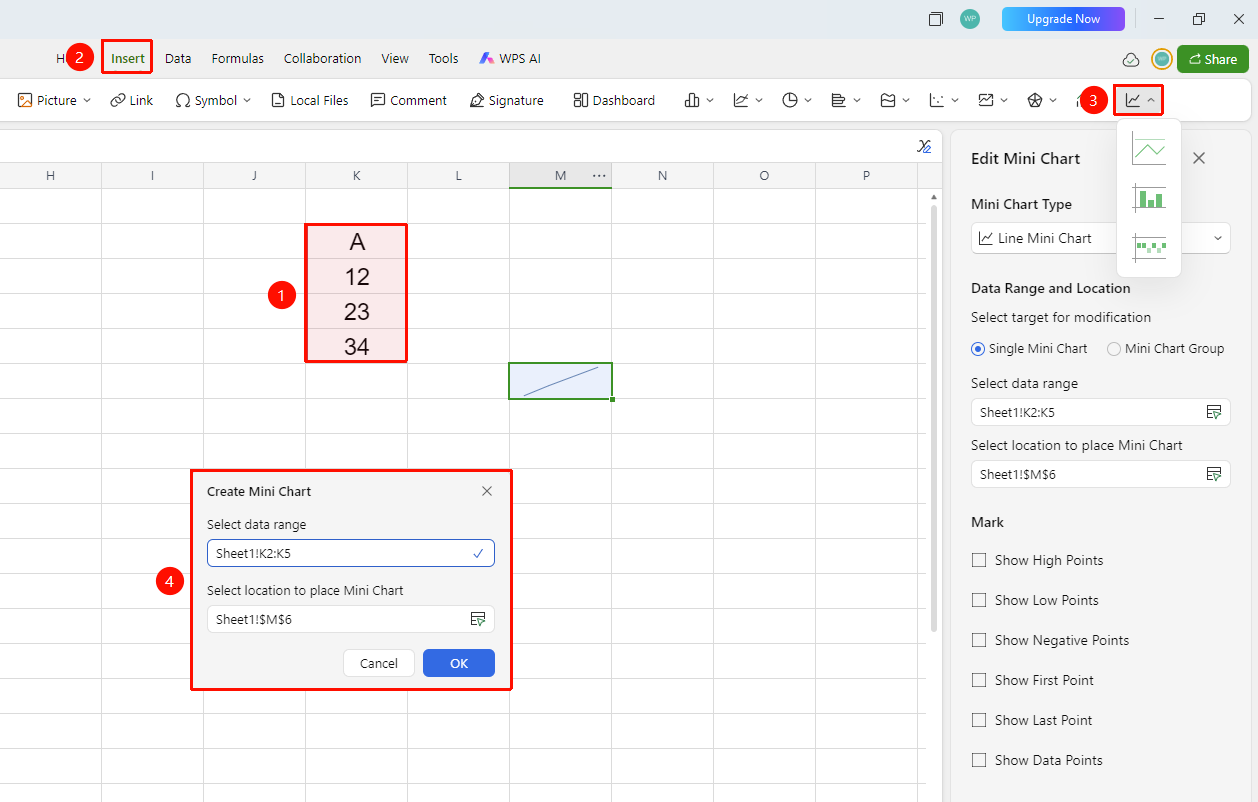Select the Mini Chart Group radio button
Viewport: 1258px width, 802px height.
(x=1114, y=349)
